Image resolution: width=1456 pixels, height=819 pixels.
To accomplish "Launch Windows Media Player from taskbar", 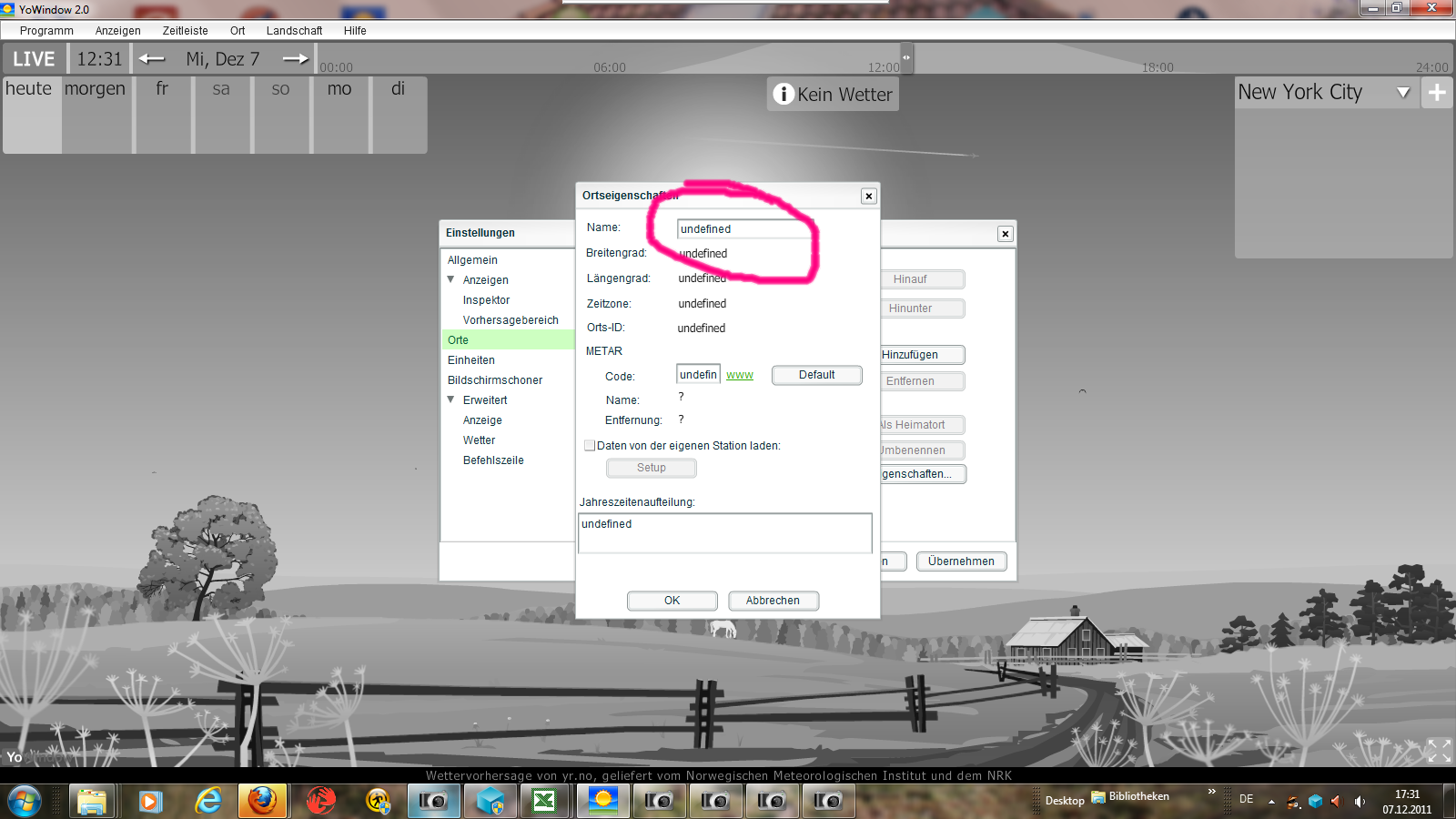I will (150, 801).
